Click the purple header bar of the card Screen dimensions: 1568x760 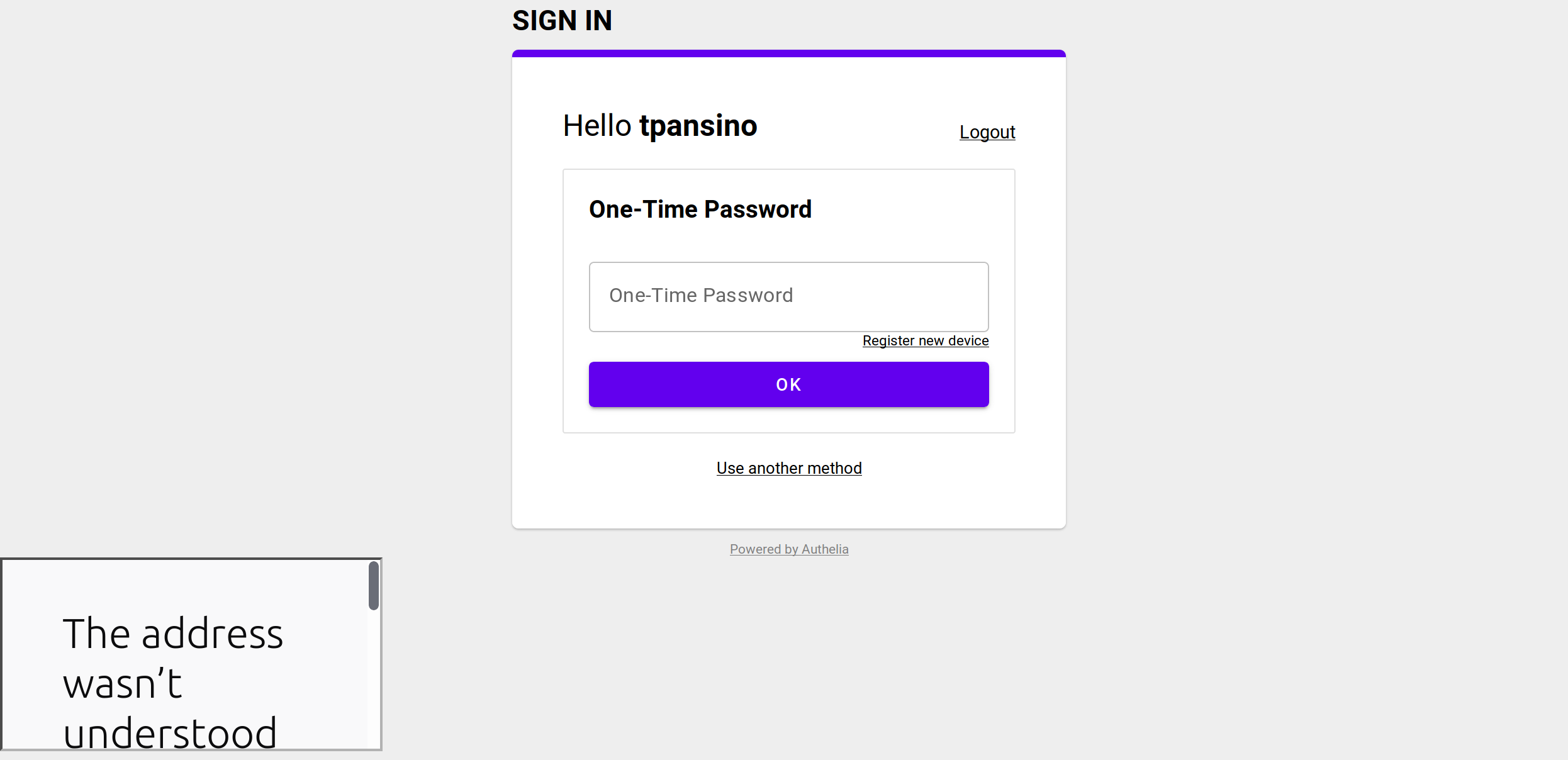pos(788,53)
